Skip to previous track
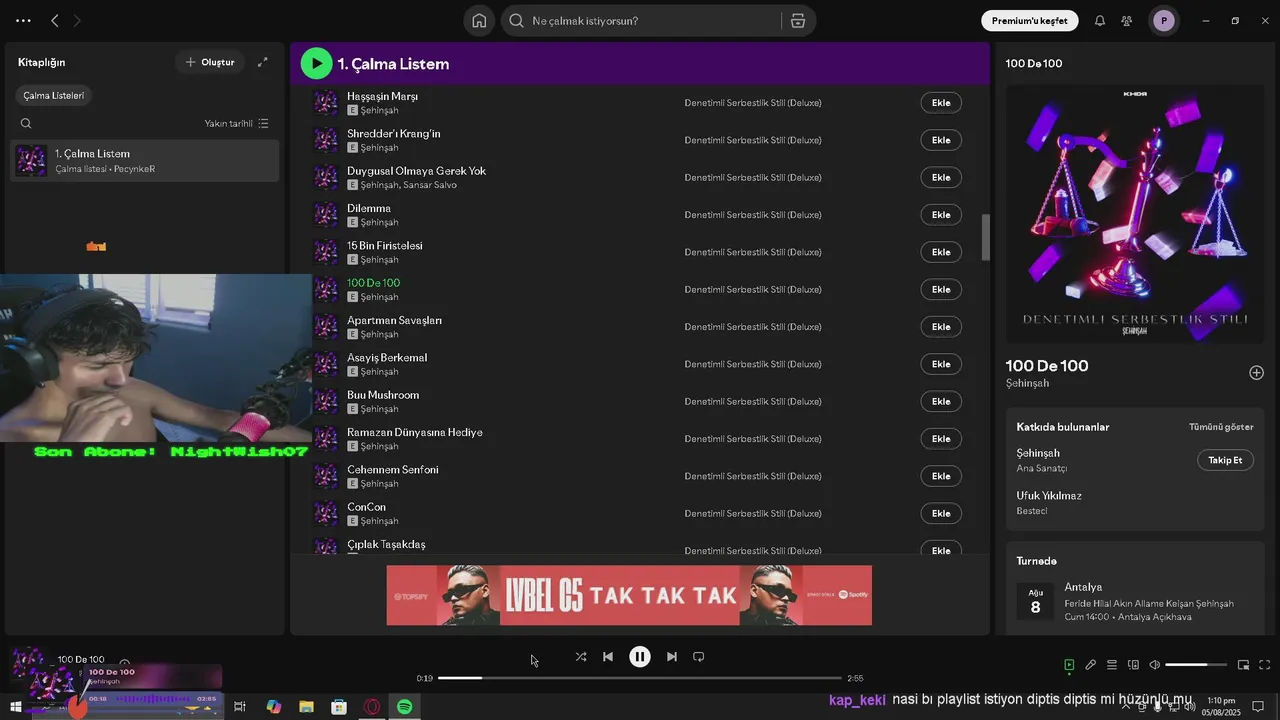 pyautogui.click(x=608, y=657)
